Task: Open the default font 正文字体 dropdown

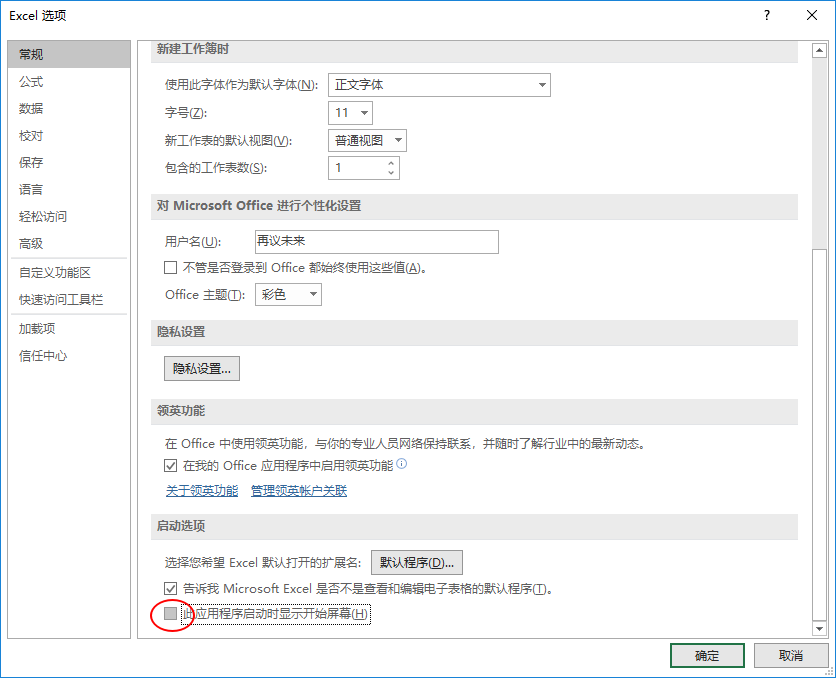Action: pos(439,85)
